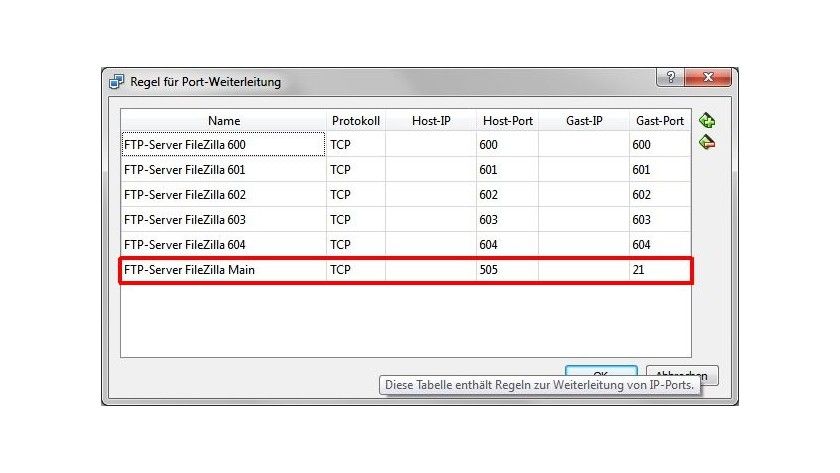This screenshot has height=473, width=840.
Task: Click empty Host-IP cell of FileZilla 600 row
Action: [x=431, y=144]
